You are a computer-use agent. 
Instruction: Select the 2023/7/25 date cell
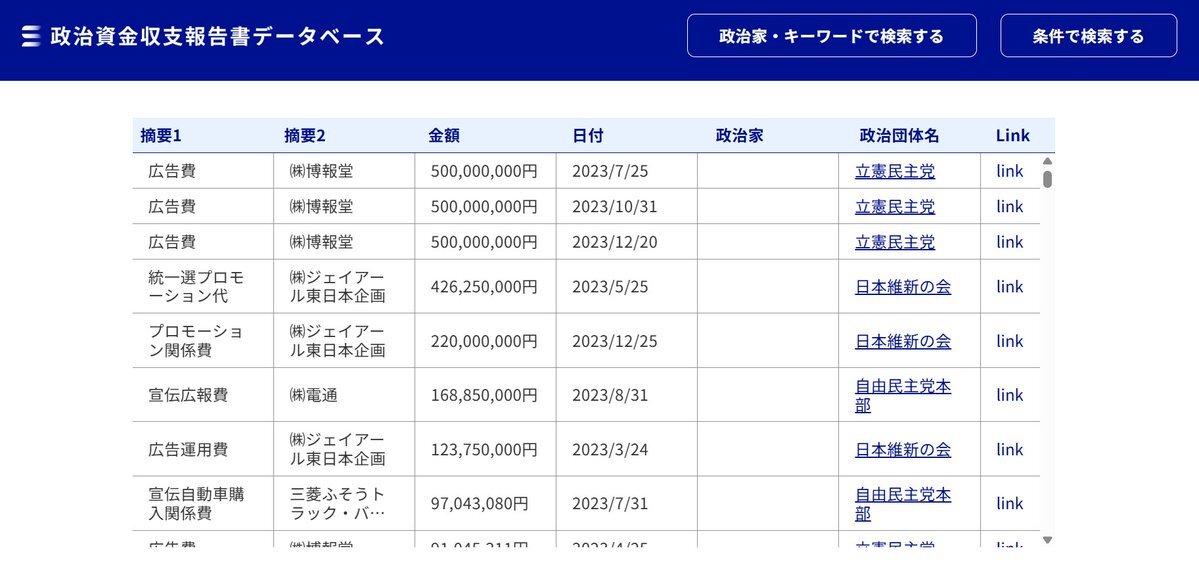(626, 171)
